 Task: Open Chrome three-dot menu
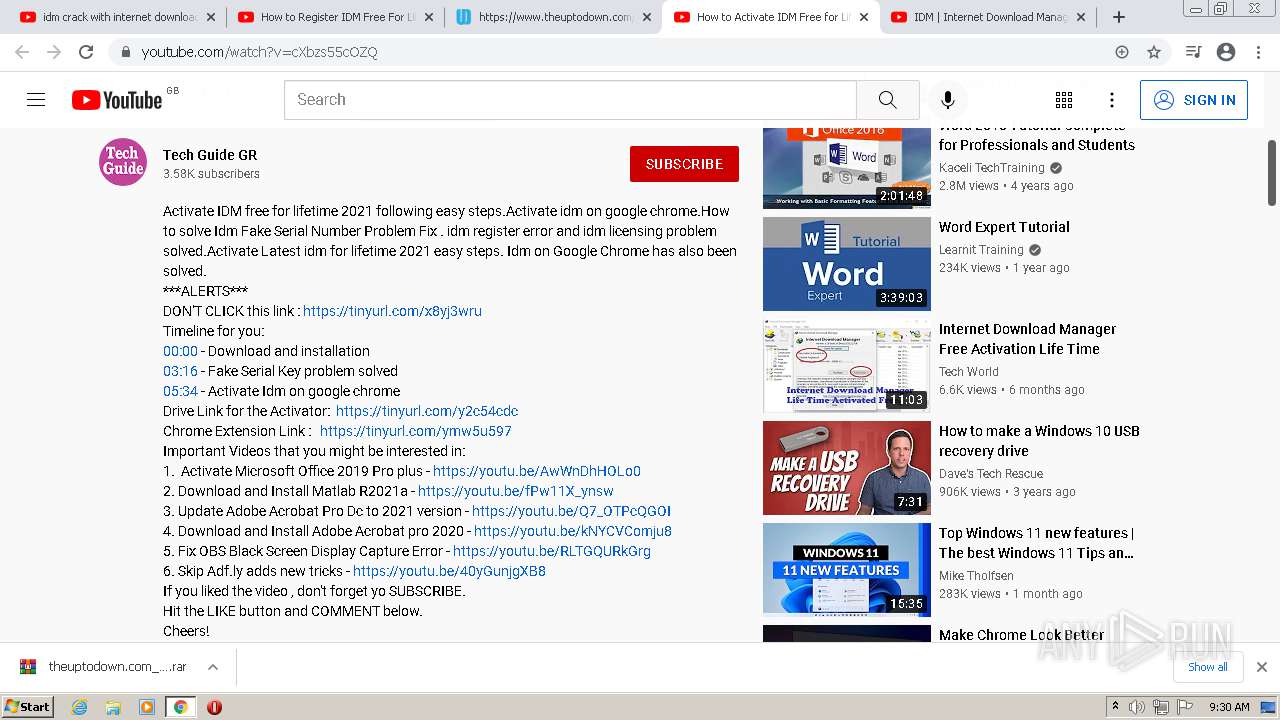[1258, 52]
